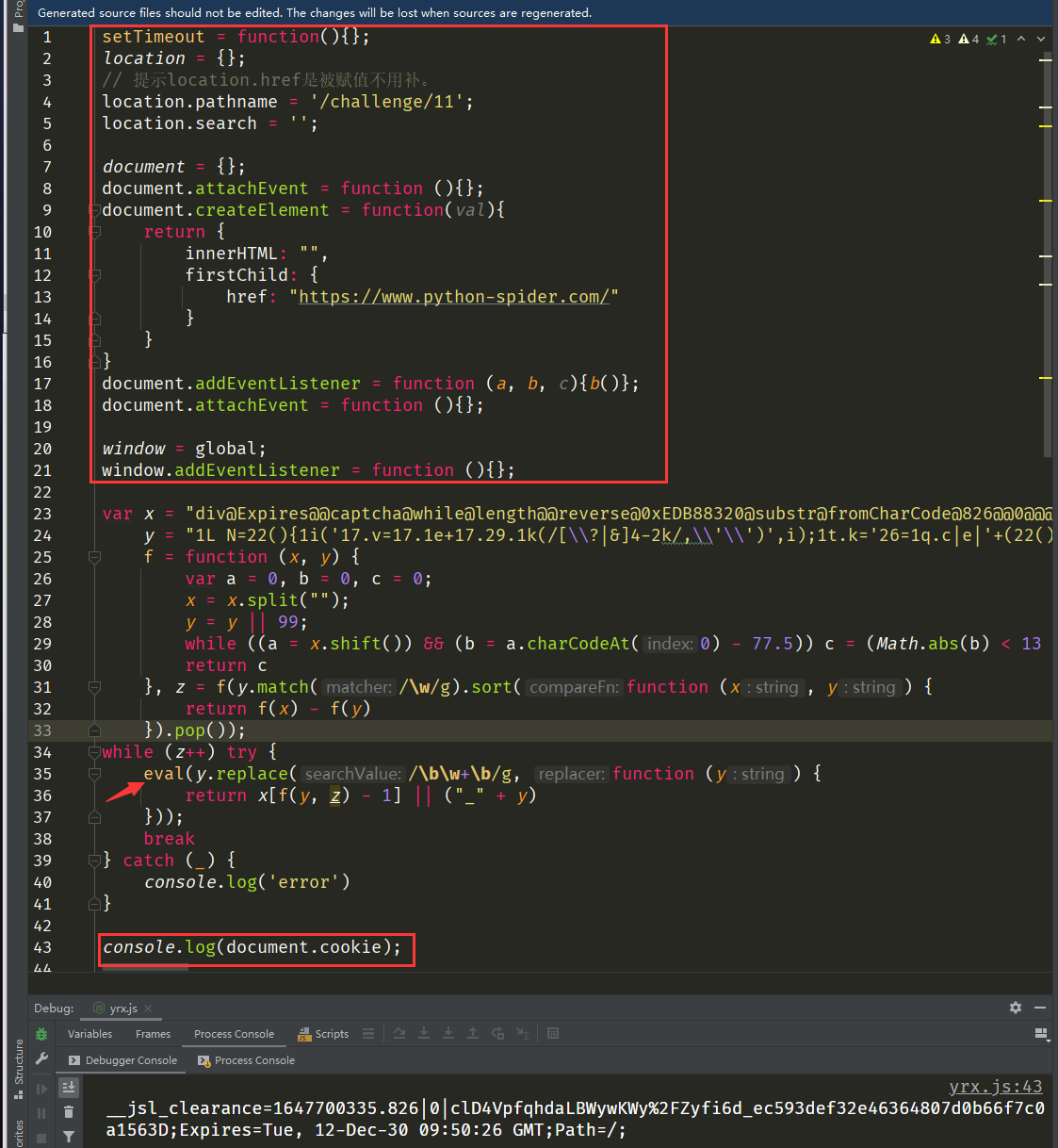Open debugger wrench settings icon
The width and height of the screenshot is (1058, 1148).
tap(41, 1059)
